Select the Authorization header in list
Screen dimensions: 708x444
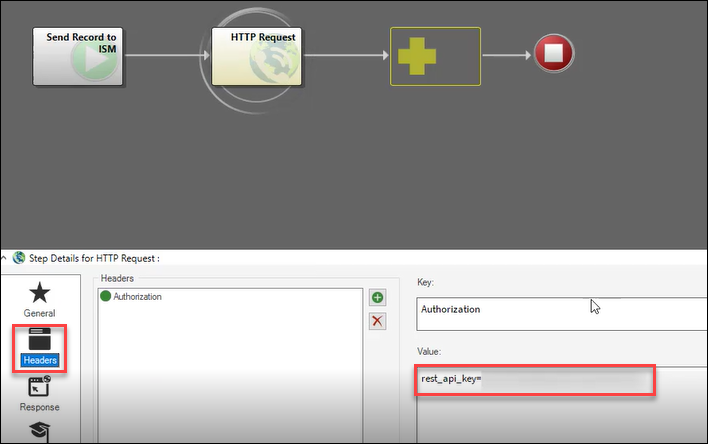(x=137, y=297)
